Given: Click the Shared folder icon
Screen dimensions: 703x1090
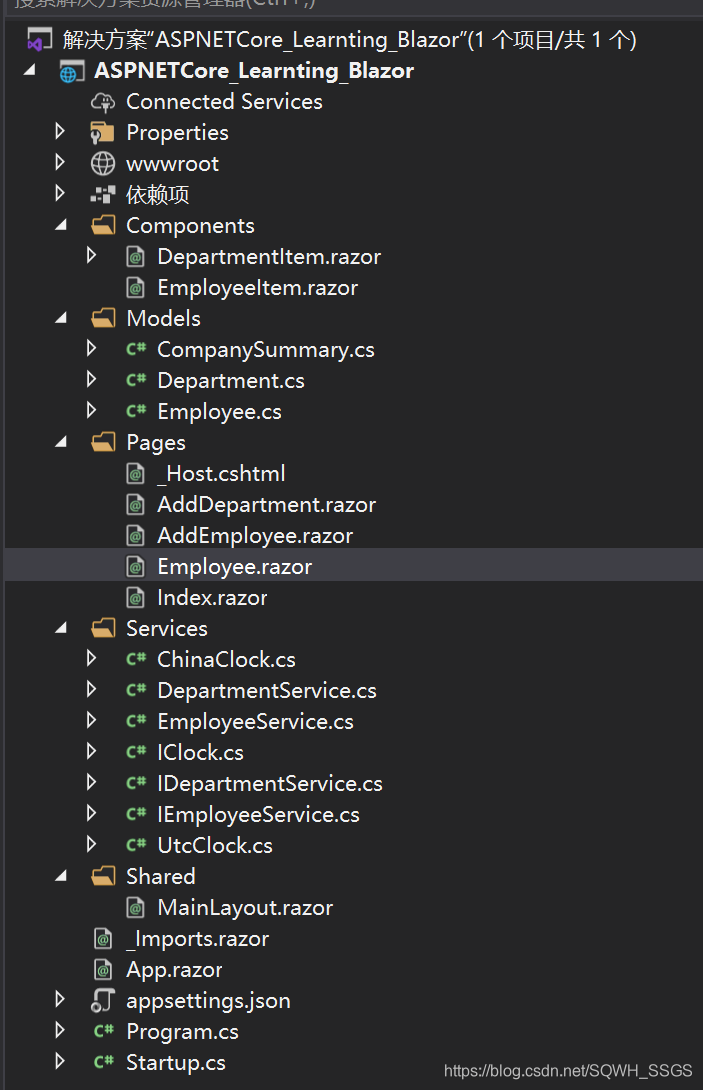Looking at the screenshot, I should click(103, 876).
